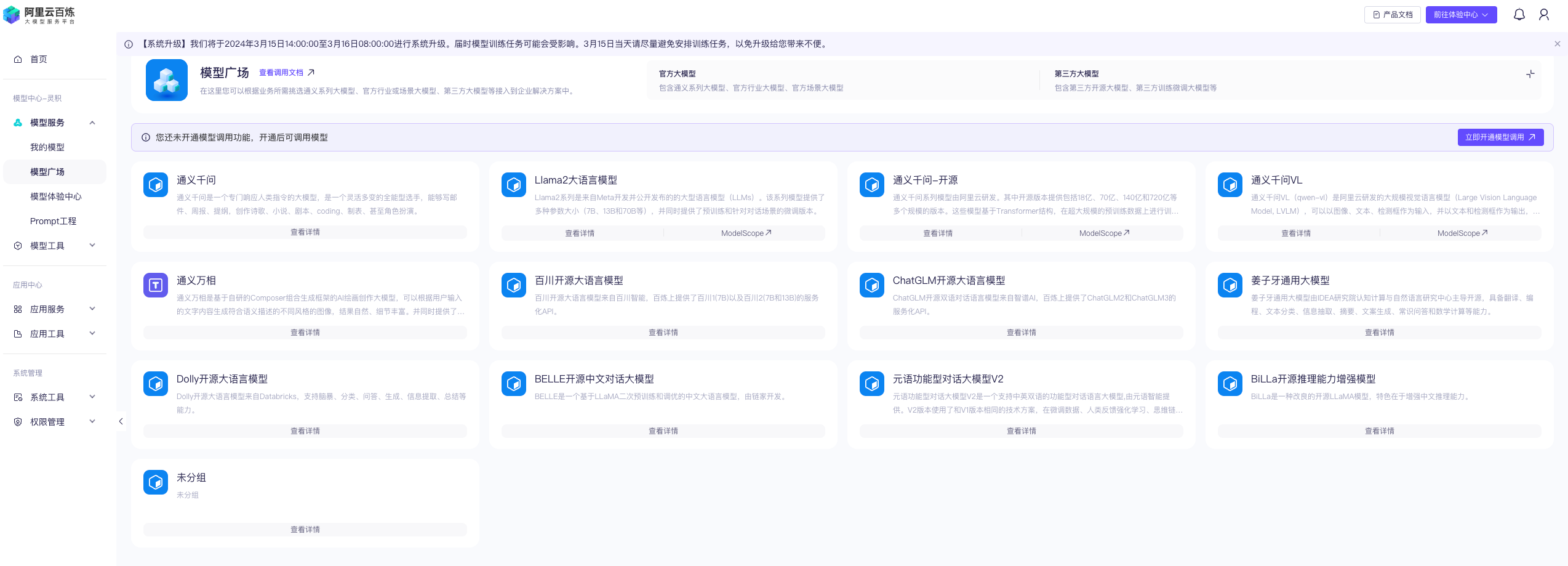View details of 未分组 group

305,530
